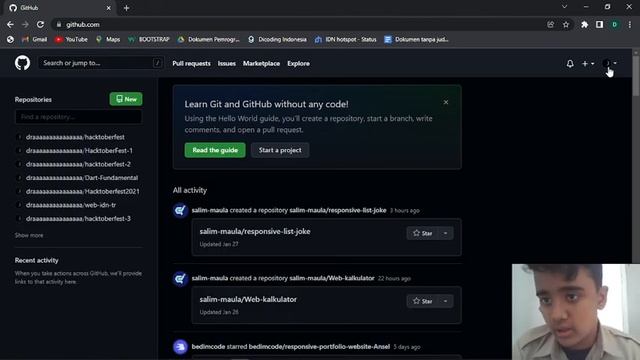Open the plus create-new dropdown
Screen dimensions: 640x360
(x=588, y=64)
